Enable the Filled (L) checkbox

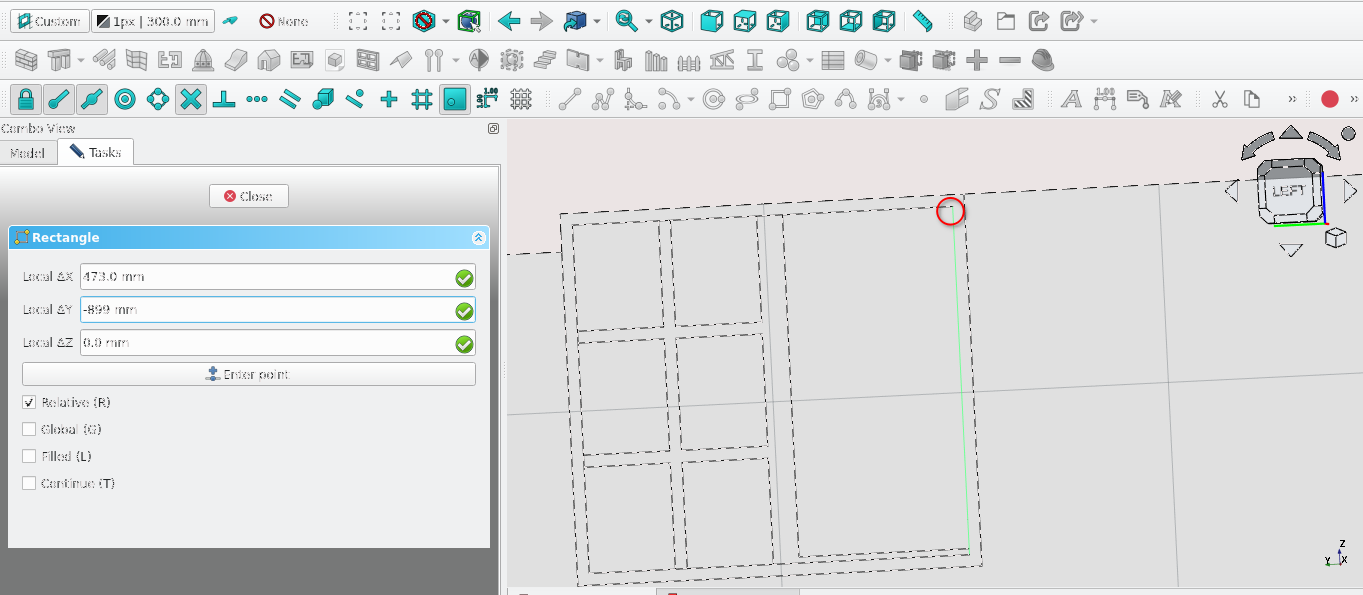pos(29,456)
